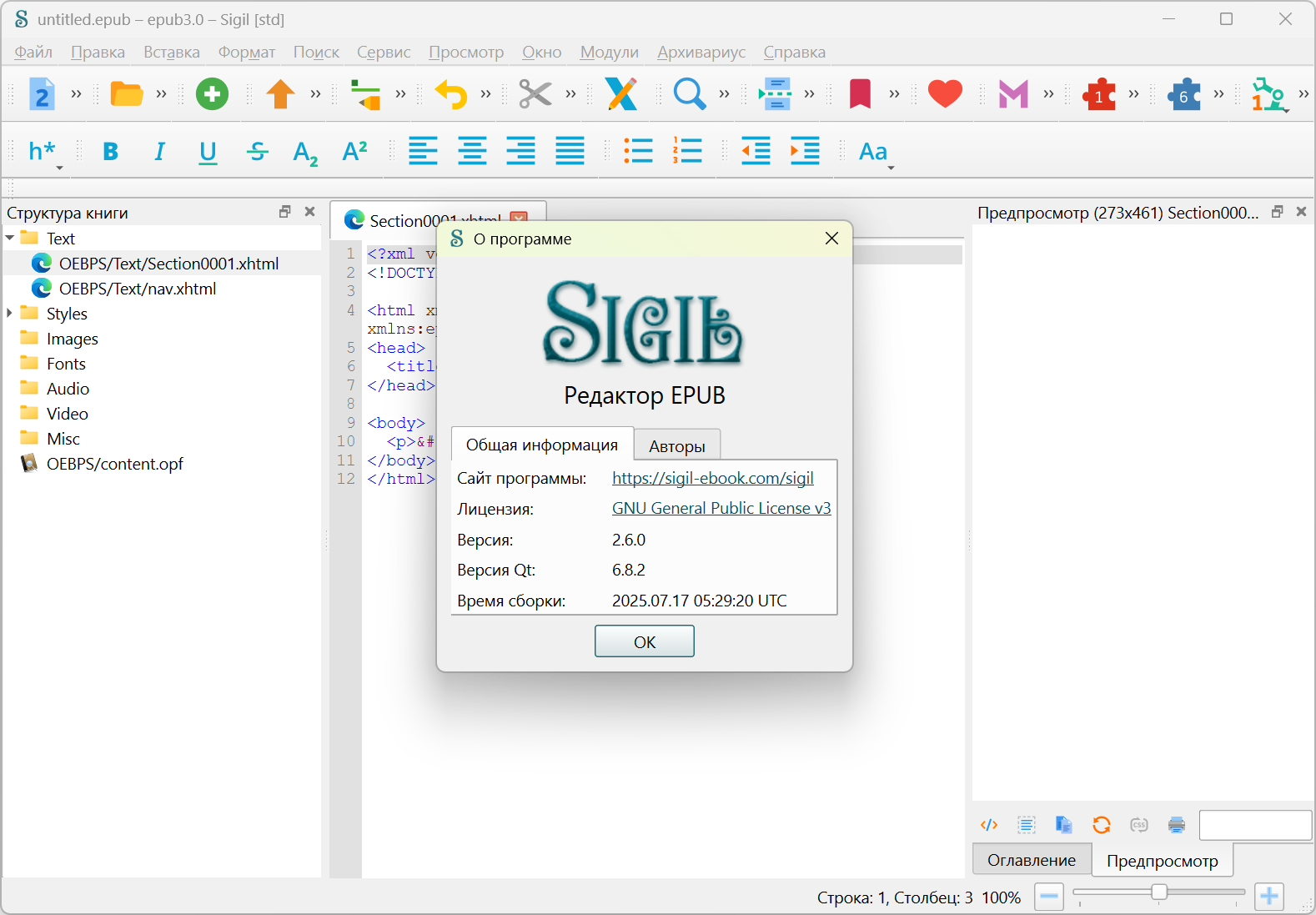Click the Bold formatting icon

[110, 152]
